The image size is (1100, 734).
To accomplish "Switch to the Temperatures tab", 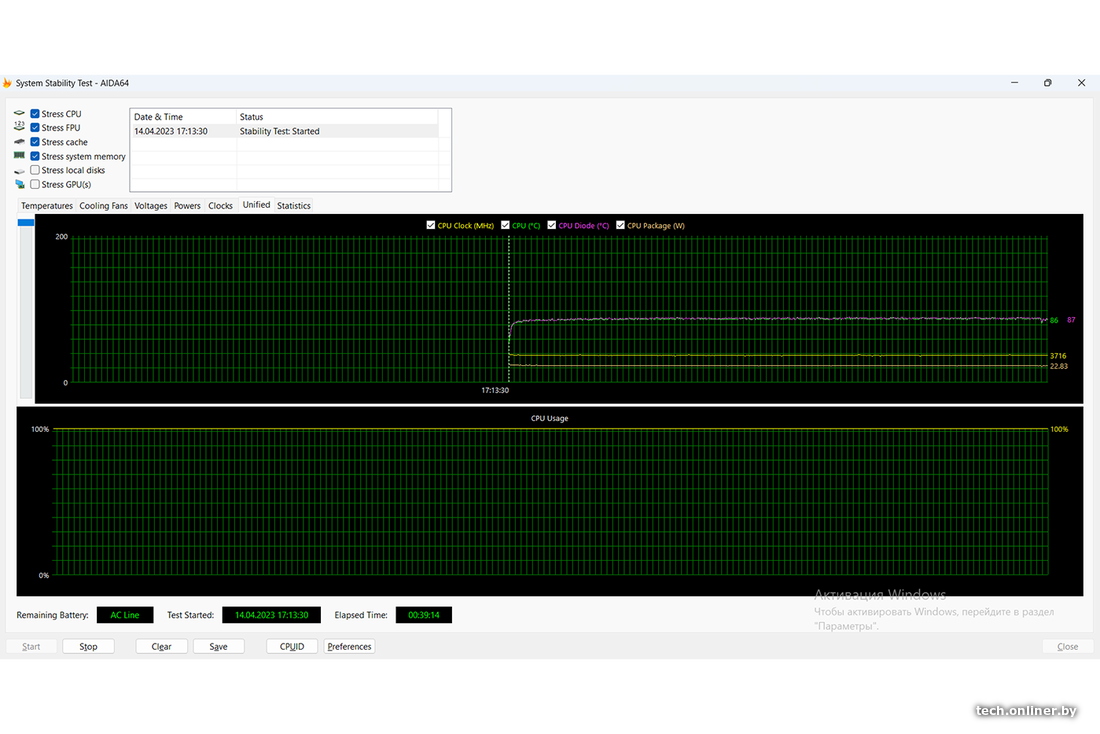I will (x=47, y=206).
